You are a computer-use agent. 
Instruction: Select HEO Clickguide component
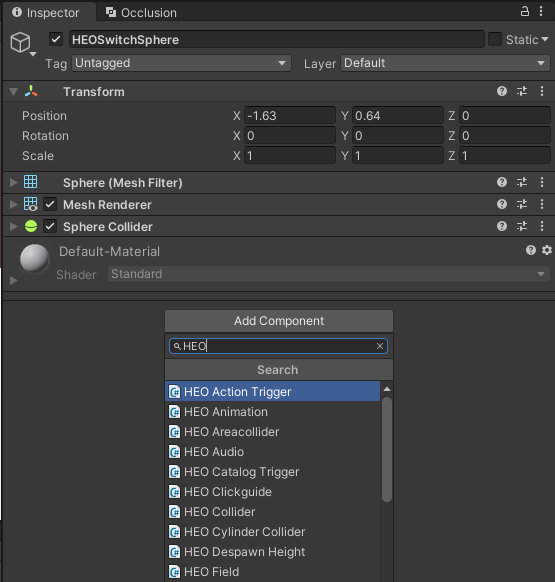[272, 492]
